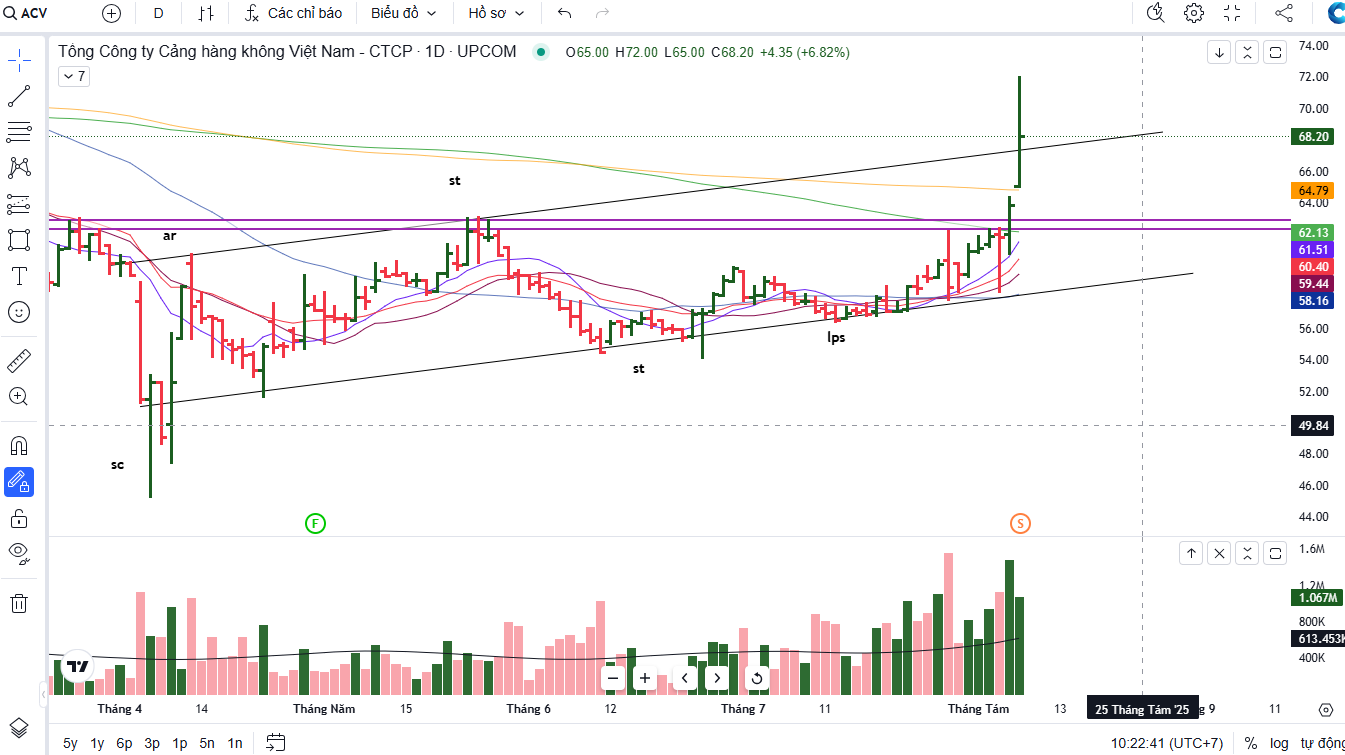Open Các chỉ báo indicators menu

[294, 13]
